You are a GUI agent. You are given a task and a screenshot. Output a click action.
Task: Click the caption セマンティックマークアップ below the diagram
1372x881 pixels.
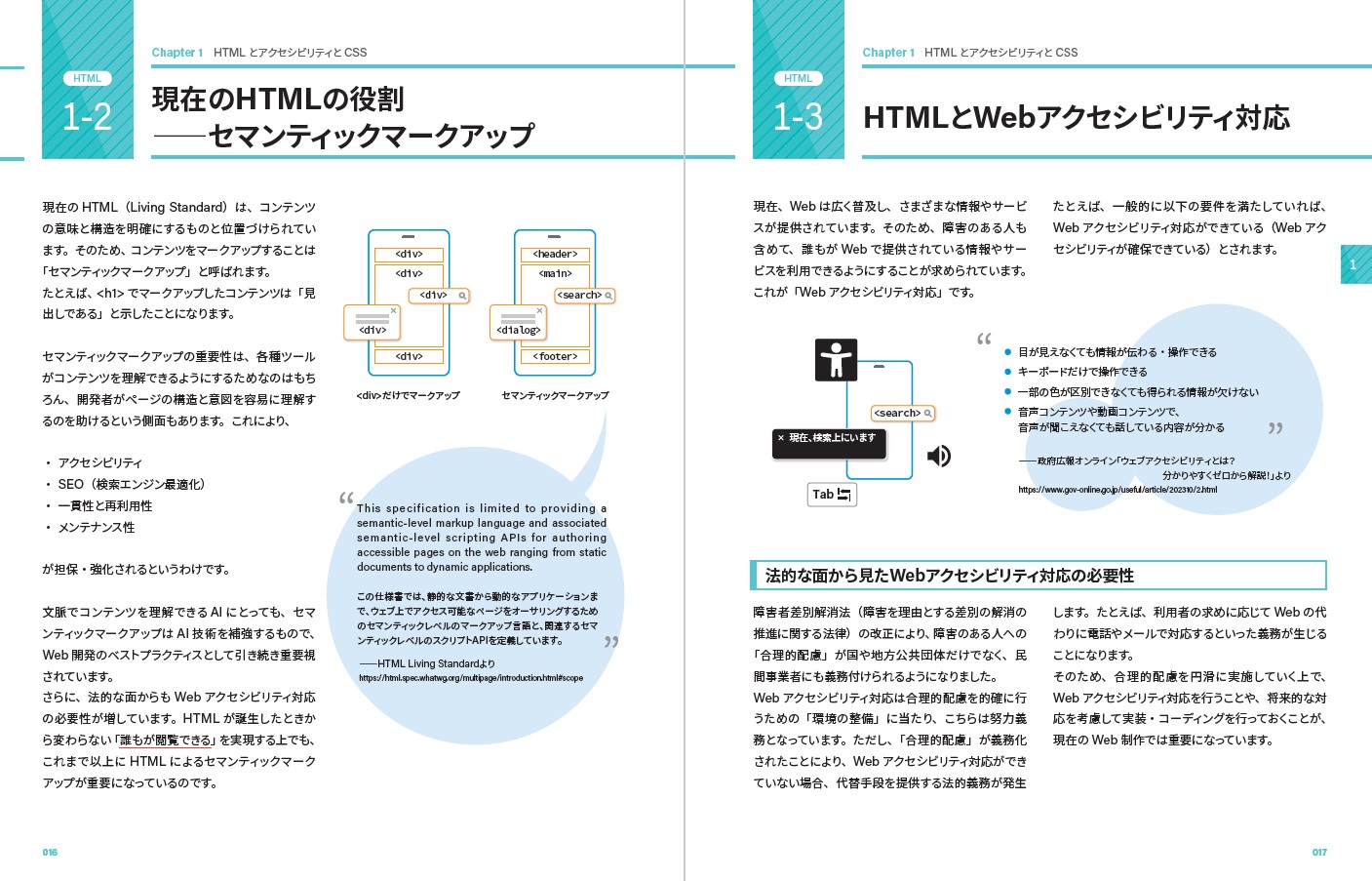(x=555, y=396)
